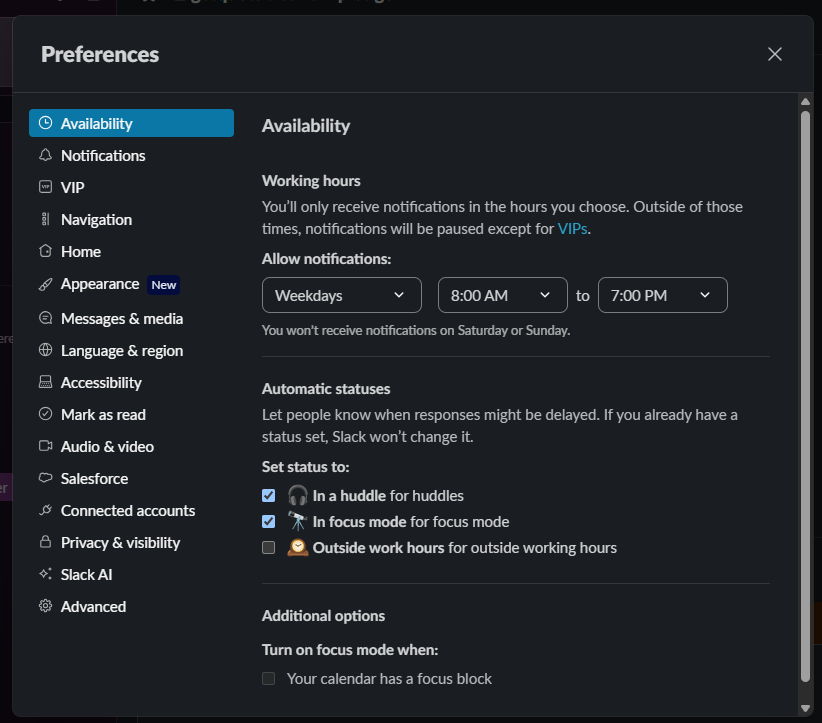822x723 pixels.
Task: Click the Navigation icon in sidebar
Action: click(46, 219)
